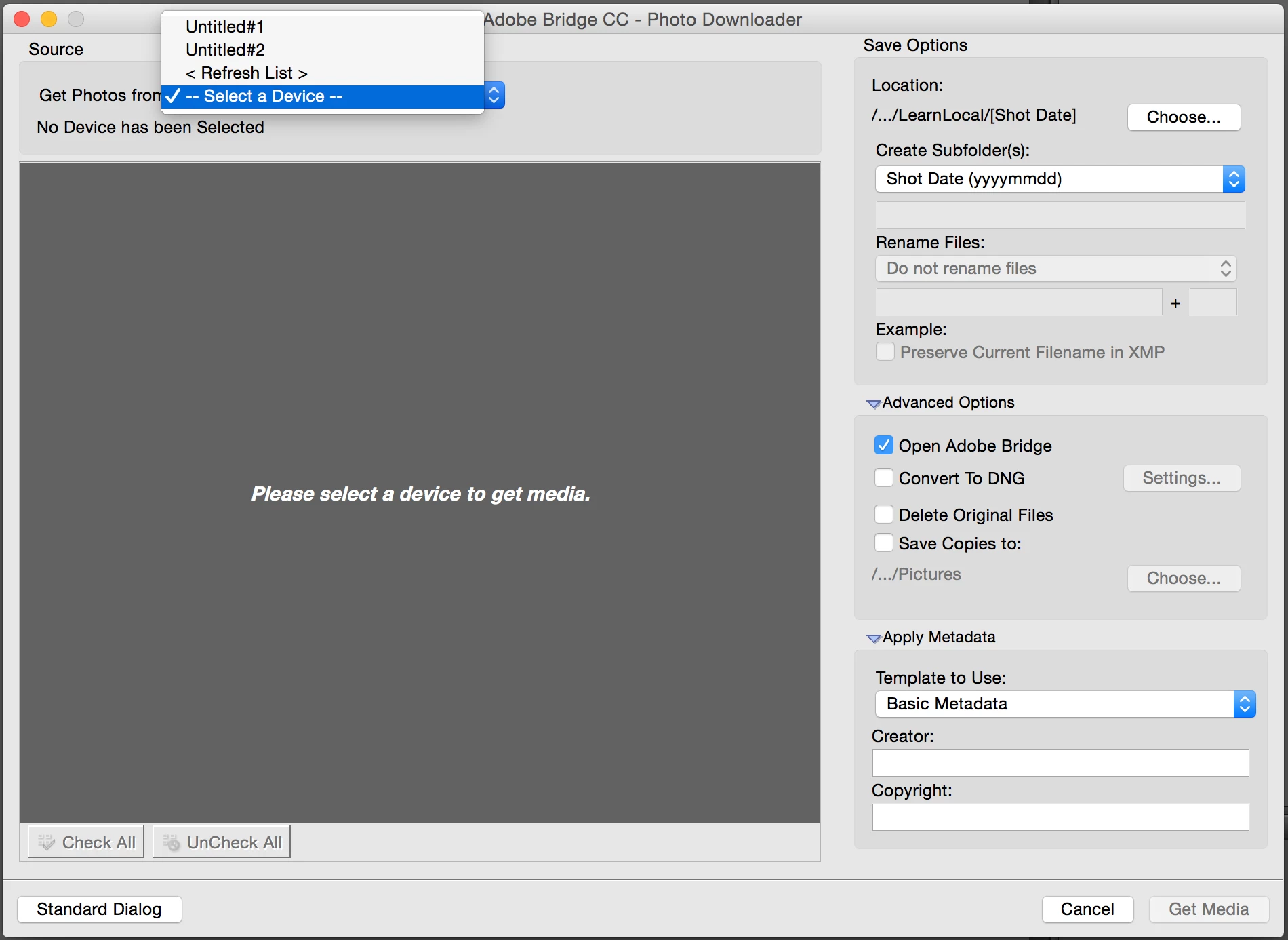Click the Copyright text field

tap(1060, 817)
